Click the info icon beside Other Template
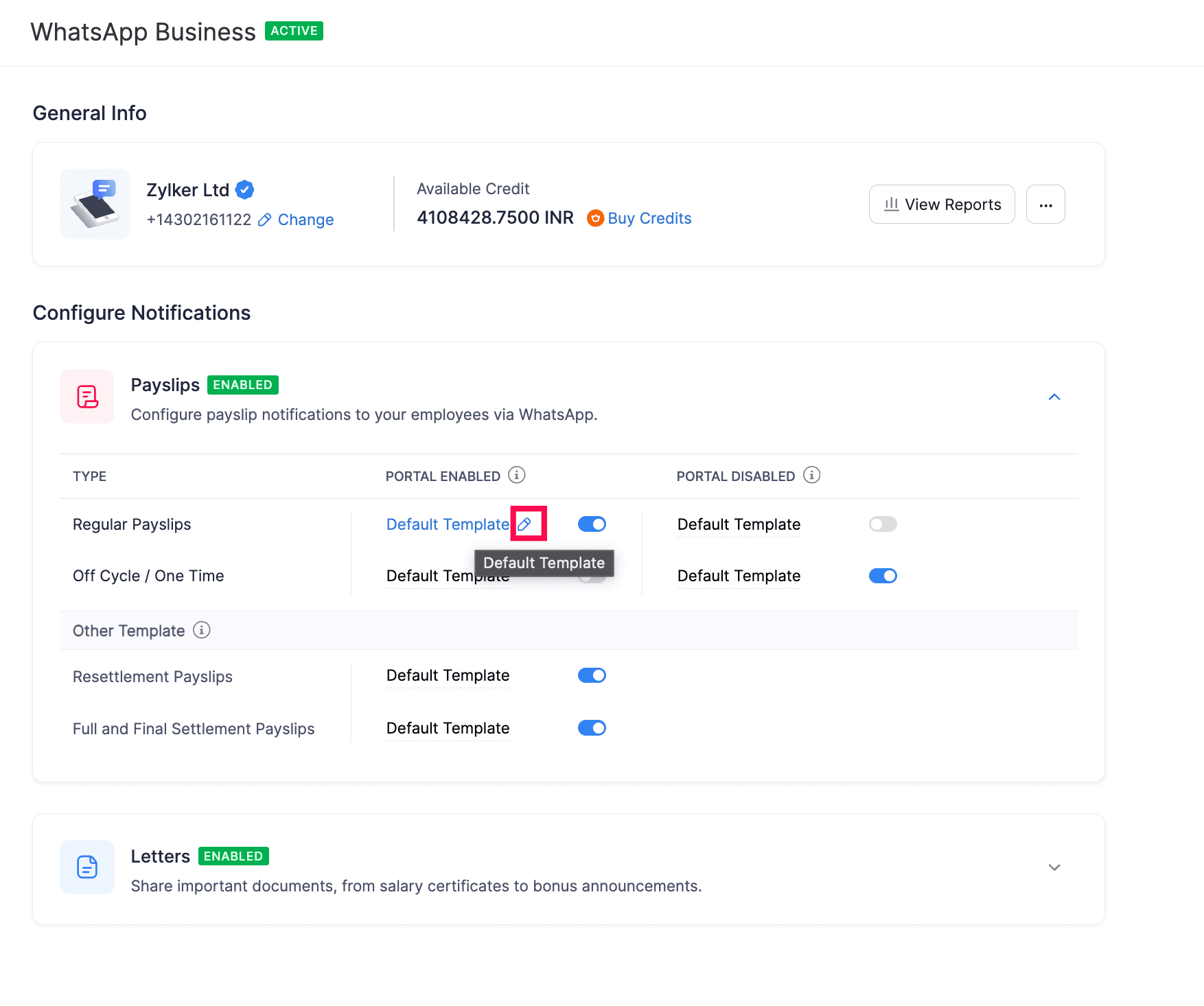1204x1006 pixels. tap(201, 630)
